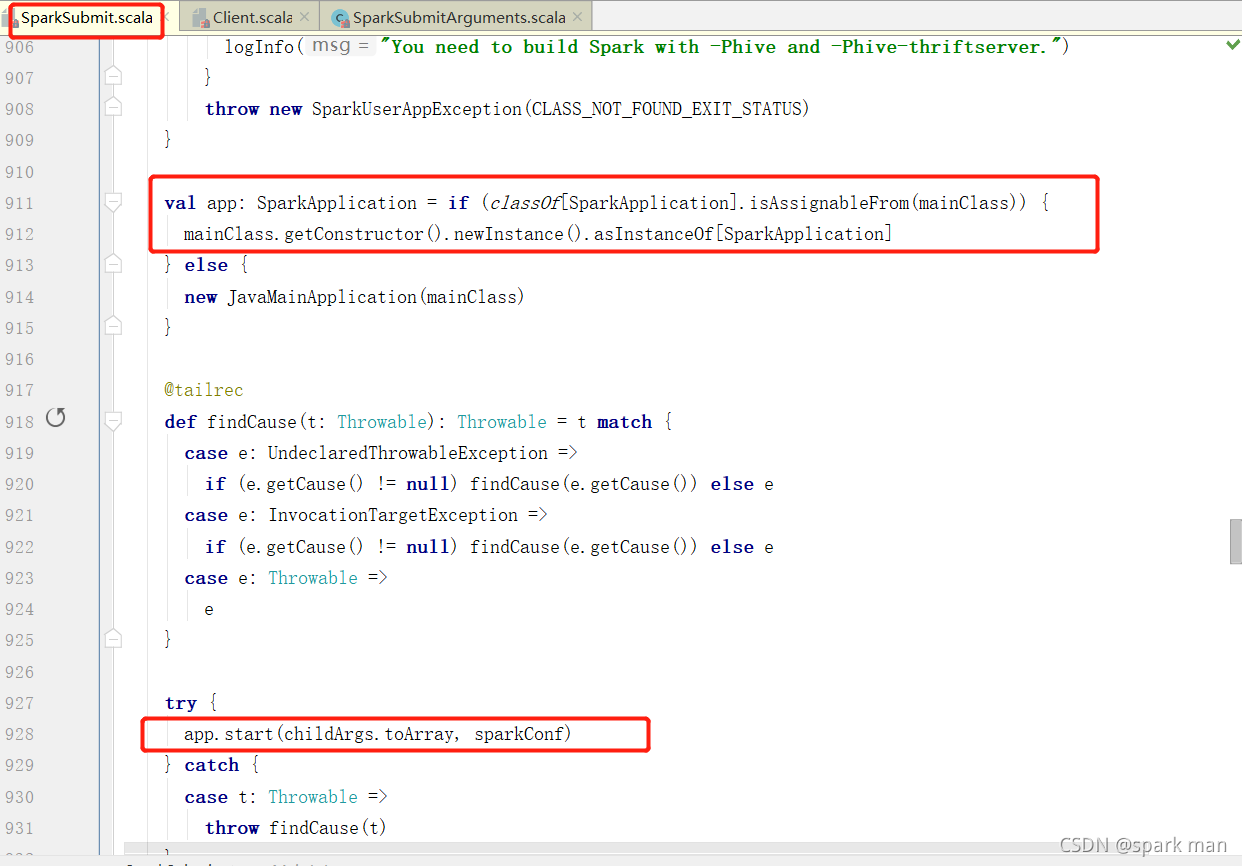1242x866 pixels.
Task: Place cursor on logInfo call
Action: (x=260, y=47)
